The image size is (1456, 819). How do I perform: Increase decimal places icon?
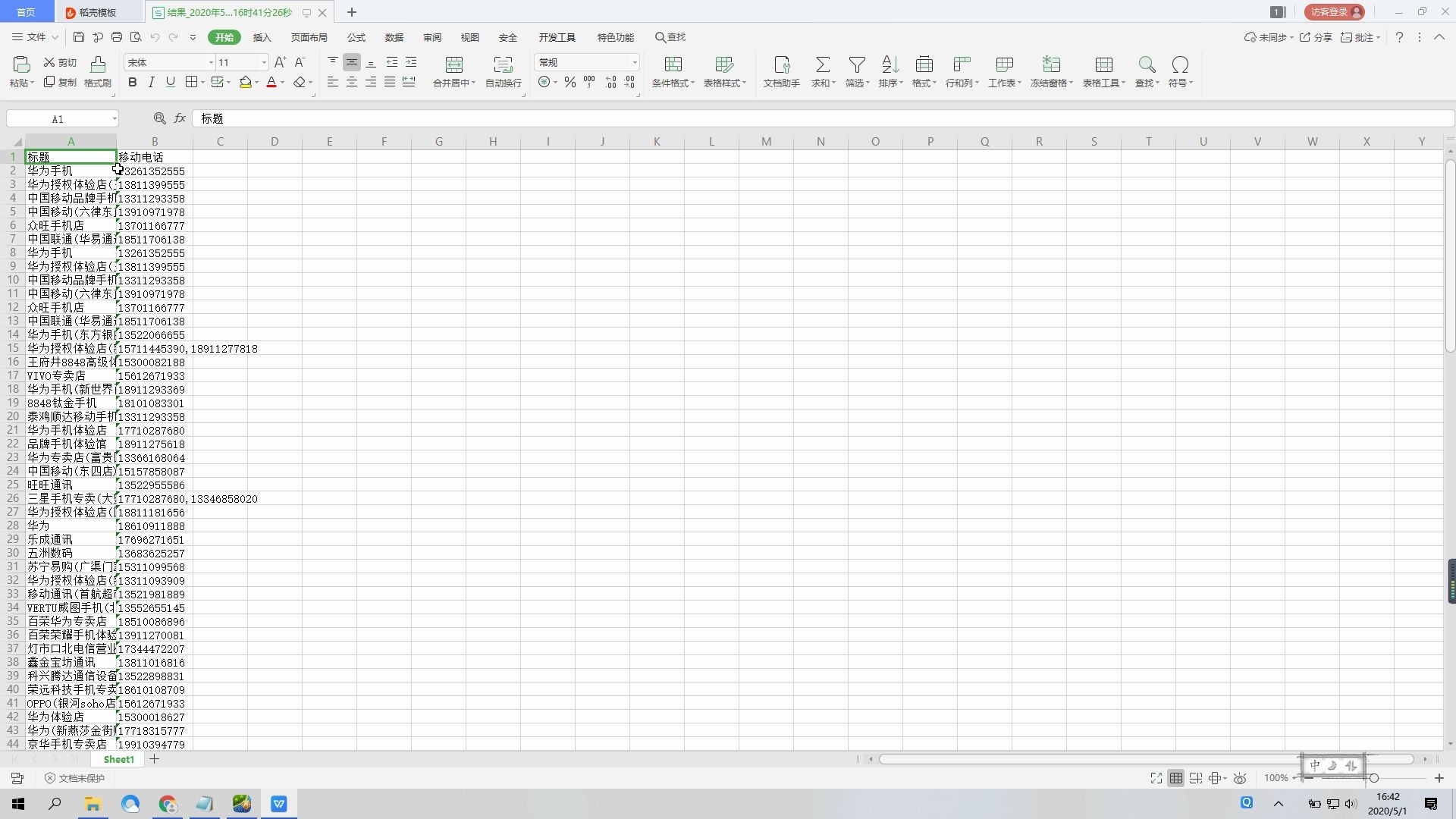[x=610, y=83]
